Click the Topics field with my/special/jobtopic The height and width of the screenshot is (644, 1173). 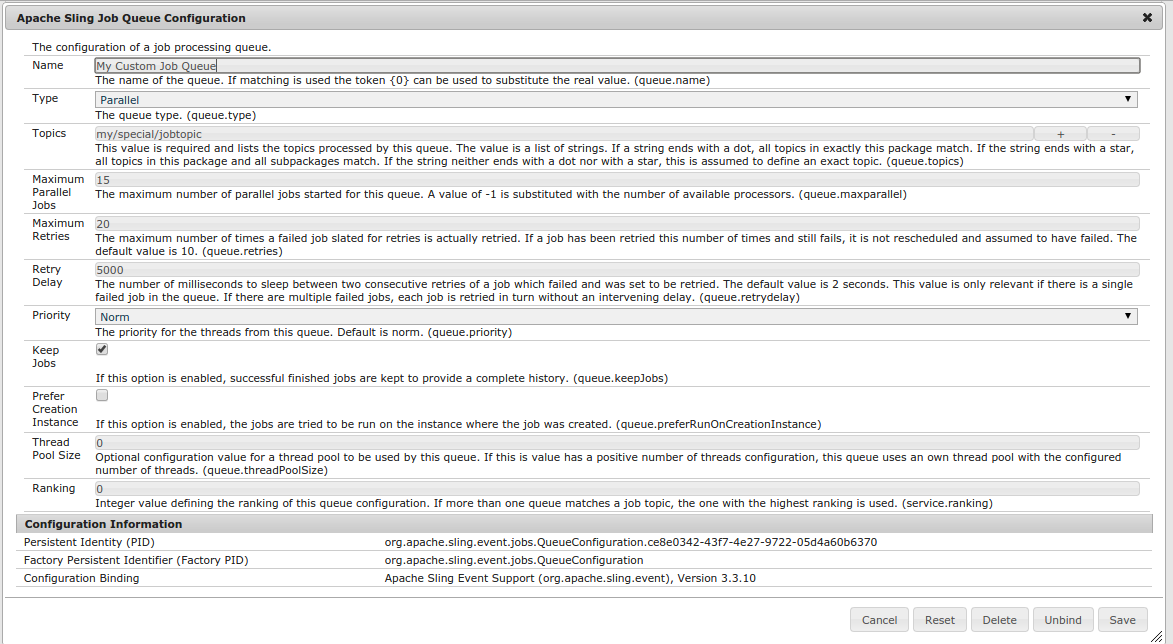(564, 134)
